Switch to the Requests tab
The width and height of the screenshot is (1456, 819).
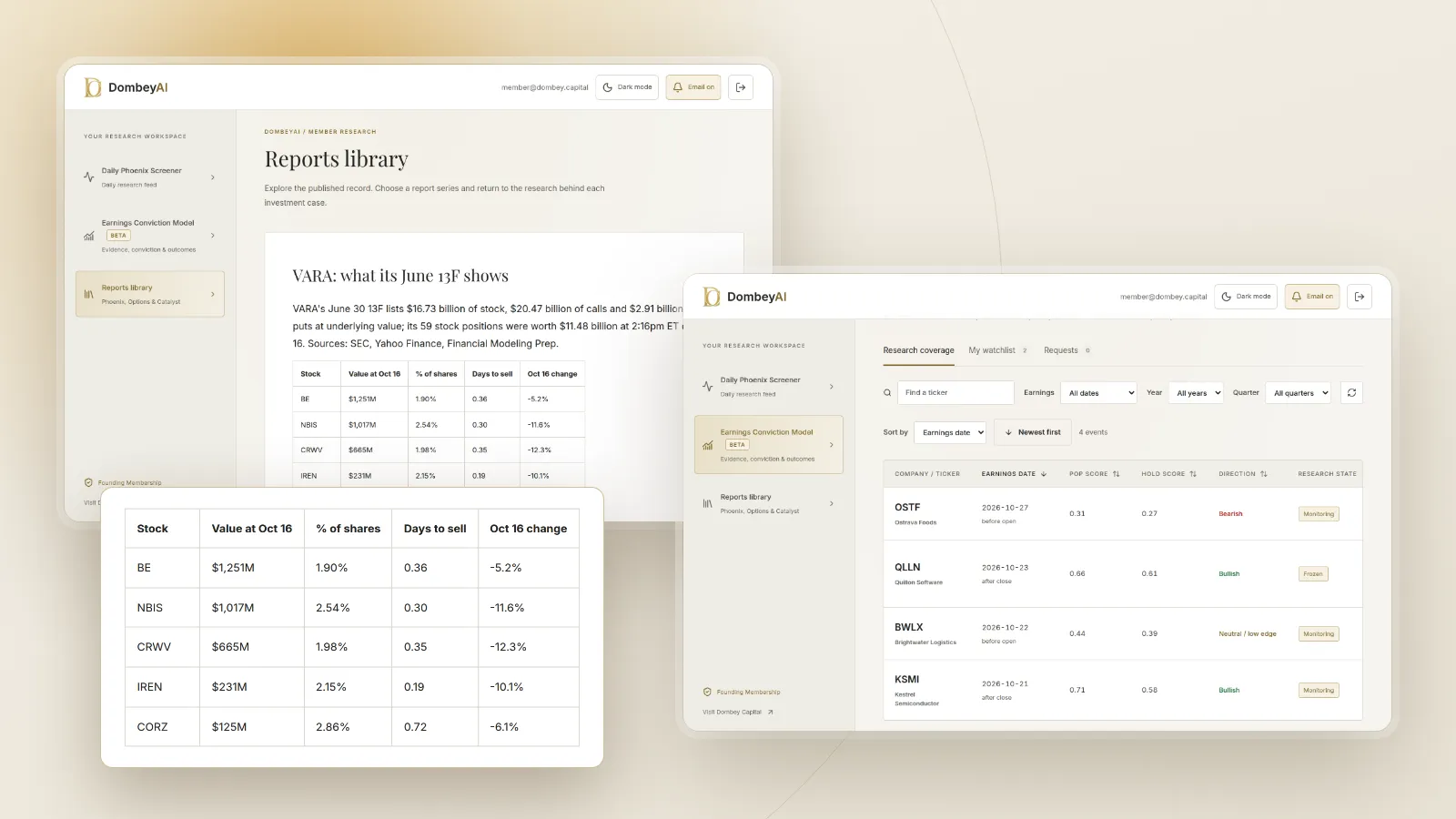[1067, 350]
